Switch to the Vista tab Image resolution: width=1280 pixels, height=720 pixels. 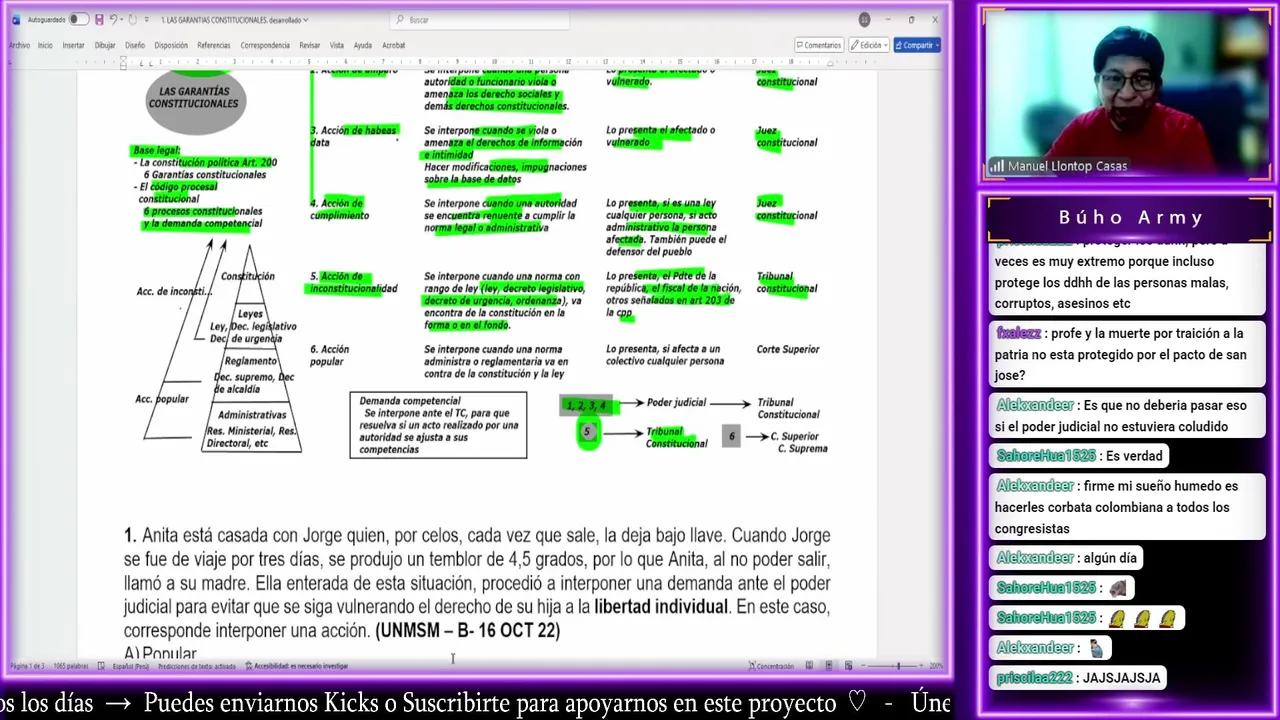point(337,45)
